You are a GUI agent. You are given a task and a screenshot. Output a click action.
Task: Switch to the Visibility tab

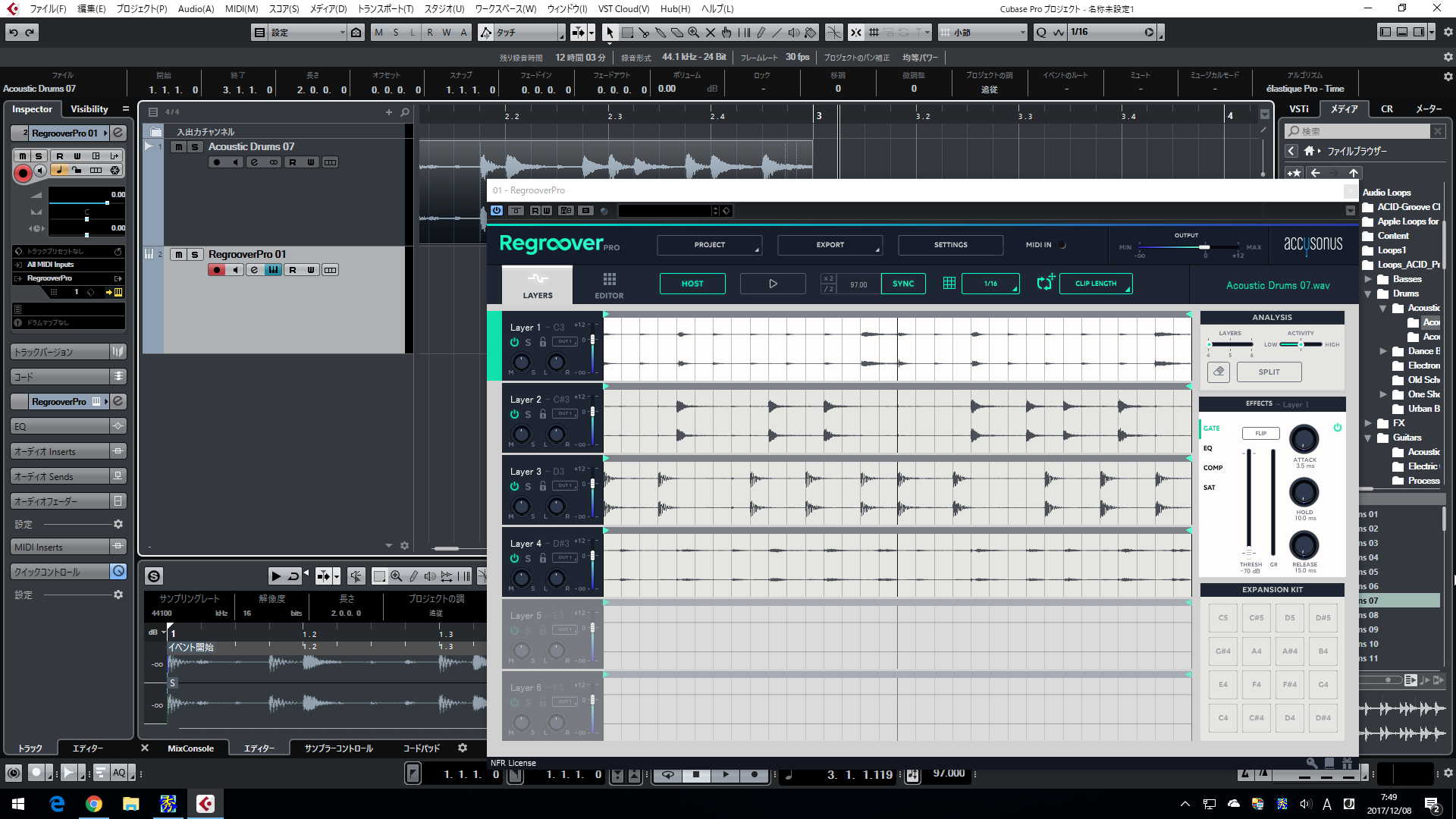89,109
